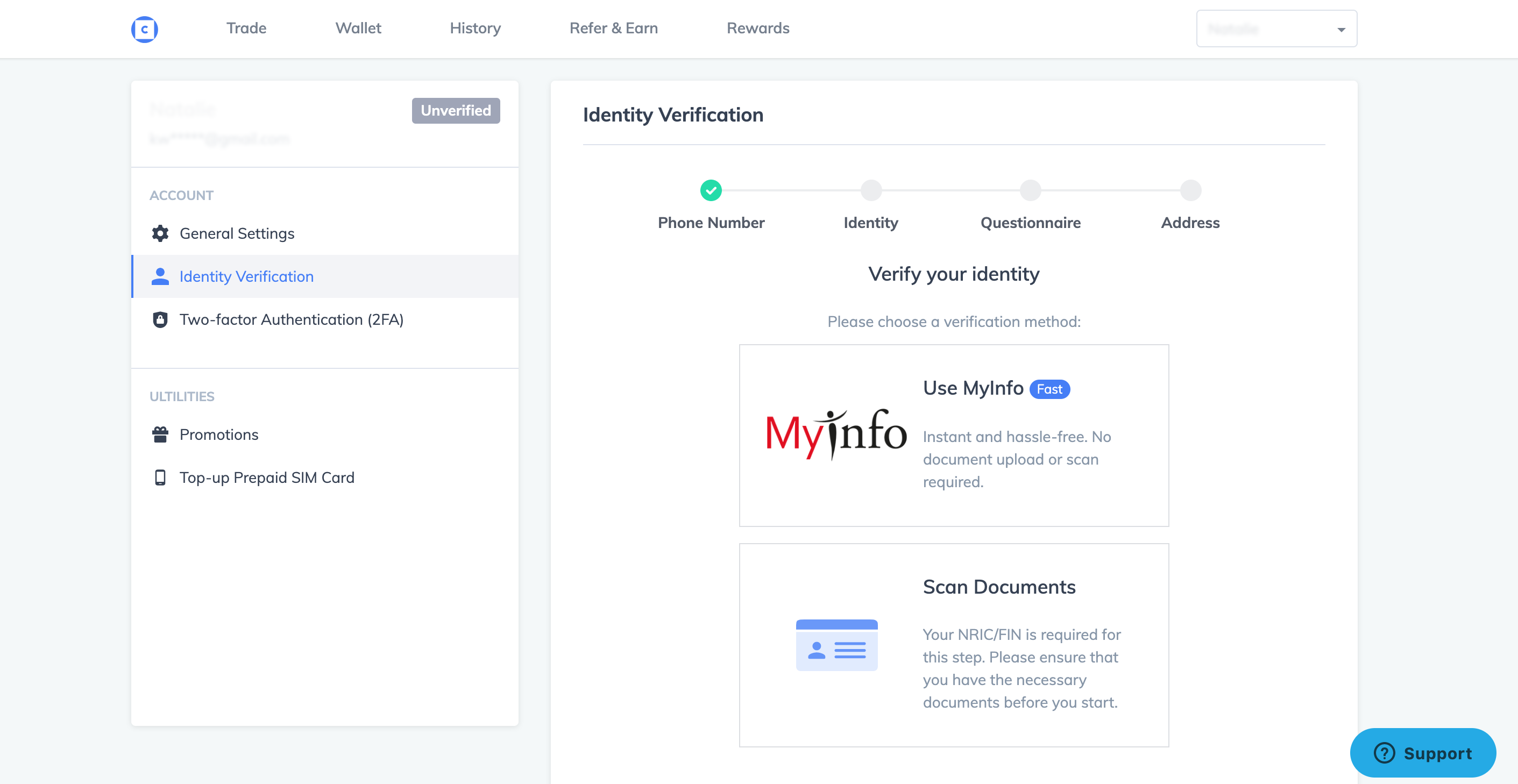1518x784 pixels.
Task: Expand the user account dropdown arrow
Action: click(x=1340, y=30)
